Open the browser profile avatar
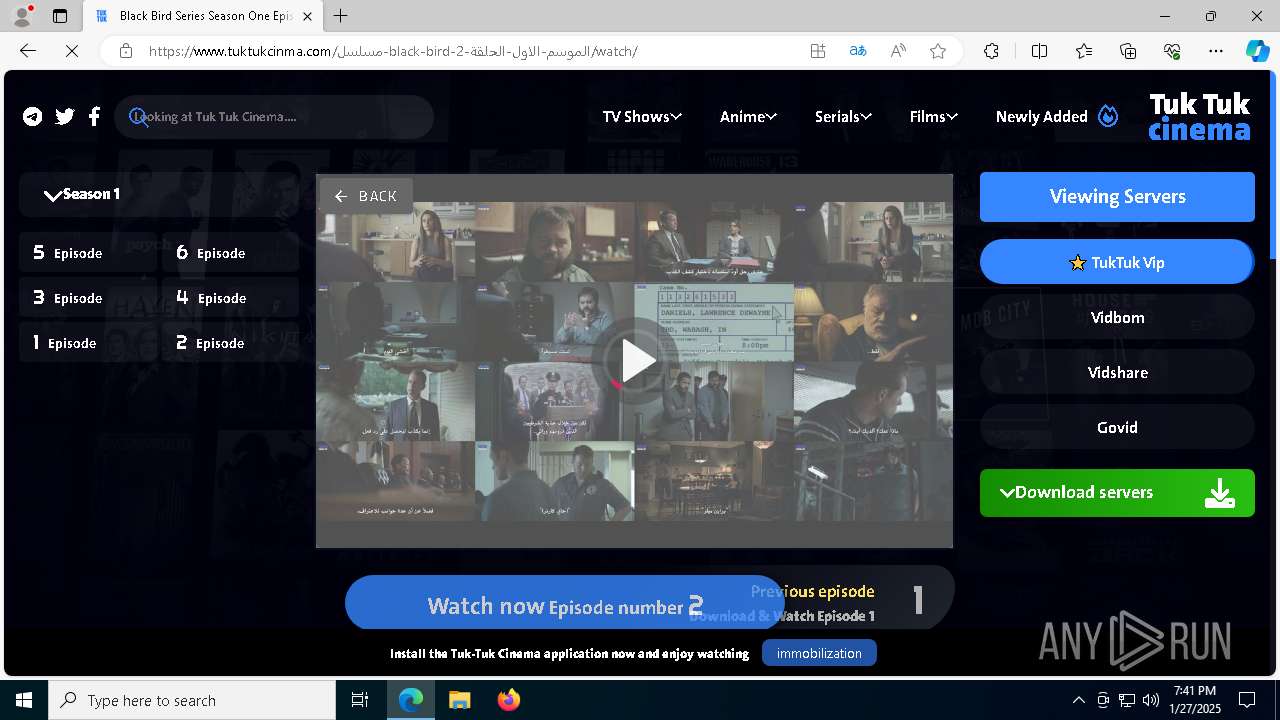This screenshot has height=720, width=1280. tap(22, 16)
